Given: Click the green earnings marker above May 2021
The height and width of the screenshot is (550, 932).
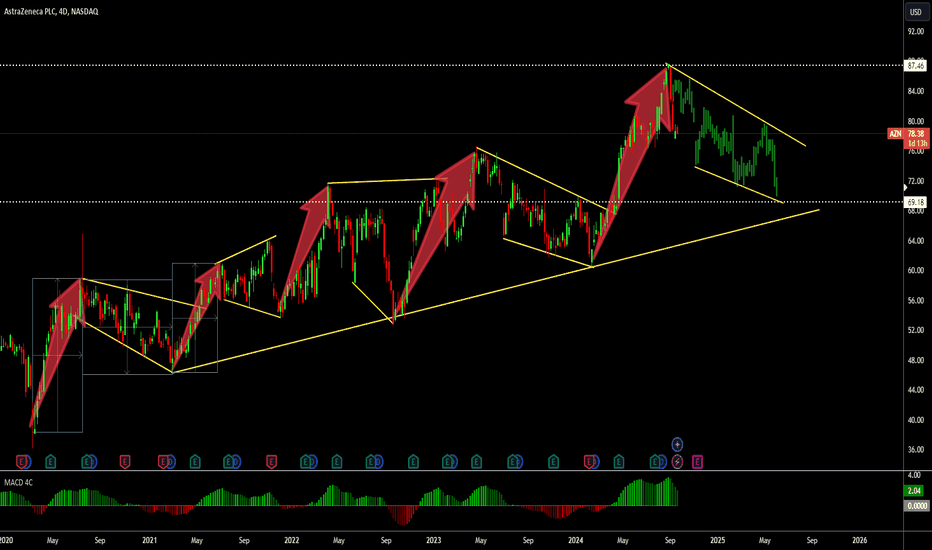Looking at the screenshot, I should pyautogui.click(x=195, y=461).
